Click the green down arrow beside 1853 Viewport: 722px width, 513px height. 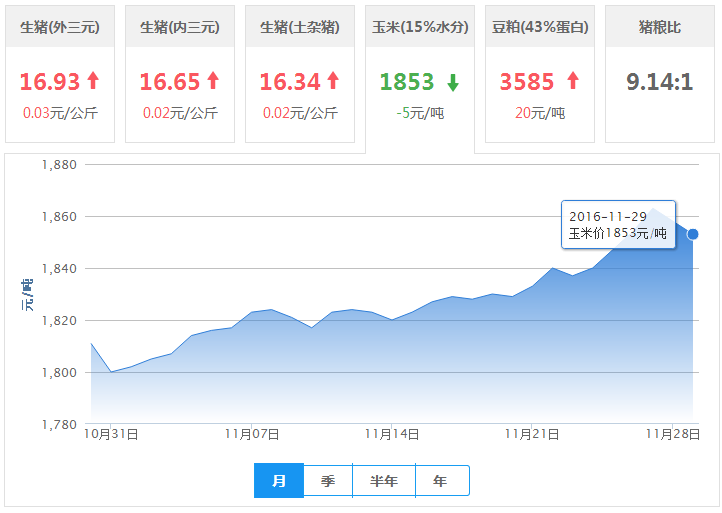(x=453, y=83)
